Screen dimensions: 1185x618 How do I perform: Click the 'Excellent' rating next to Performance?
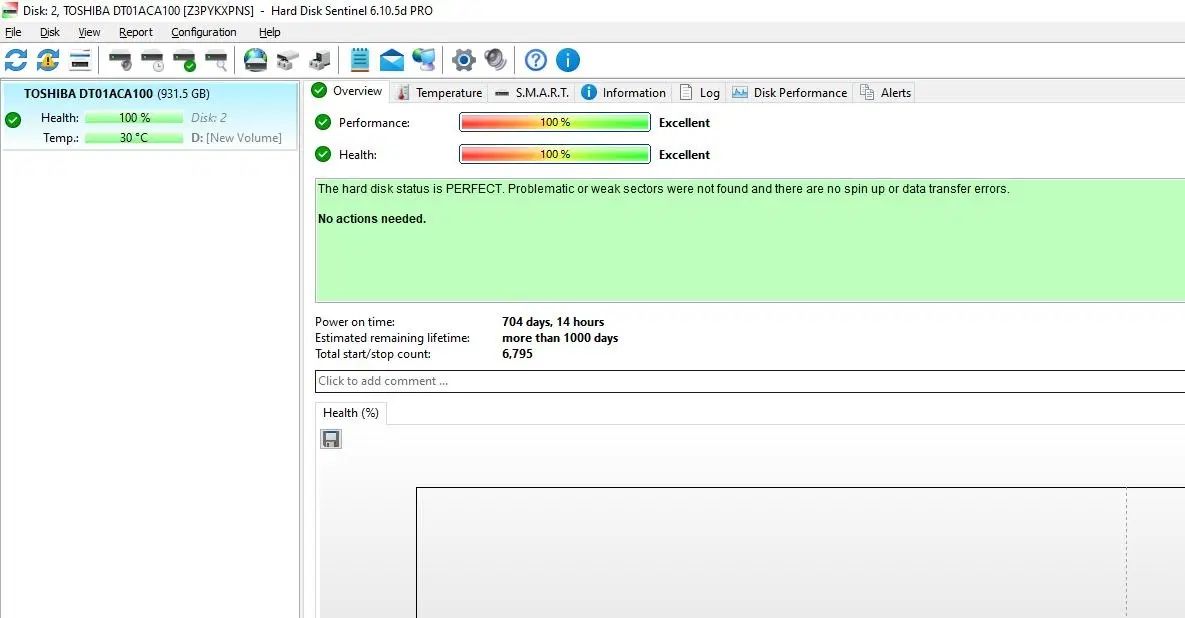tap(685, 122)
